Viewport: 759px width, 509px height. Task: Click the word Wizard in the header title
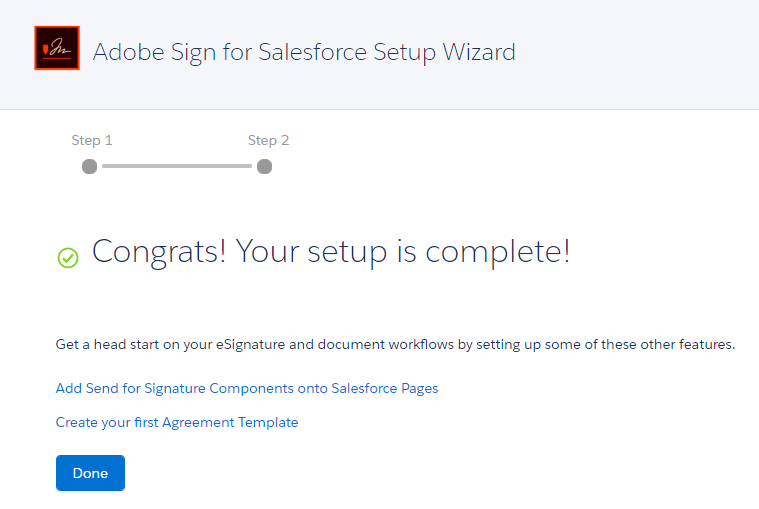(479, 52)
